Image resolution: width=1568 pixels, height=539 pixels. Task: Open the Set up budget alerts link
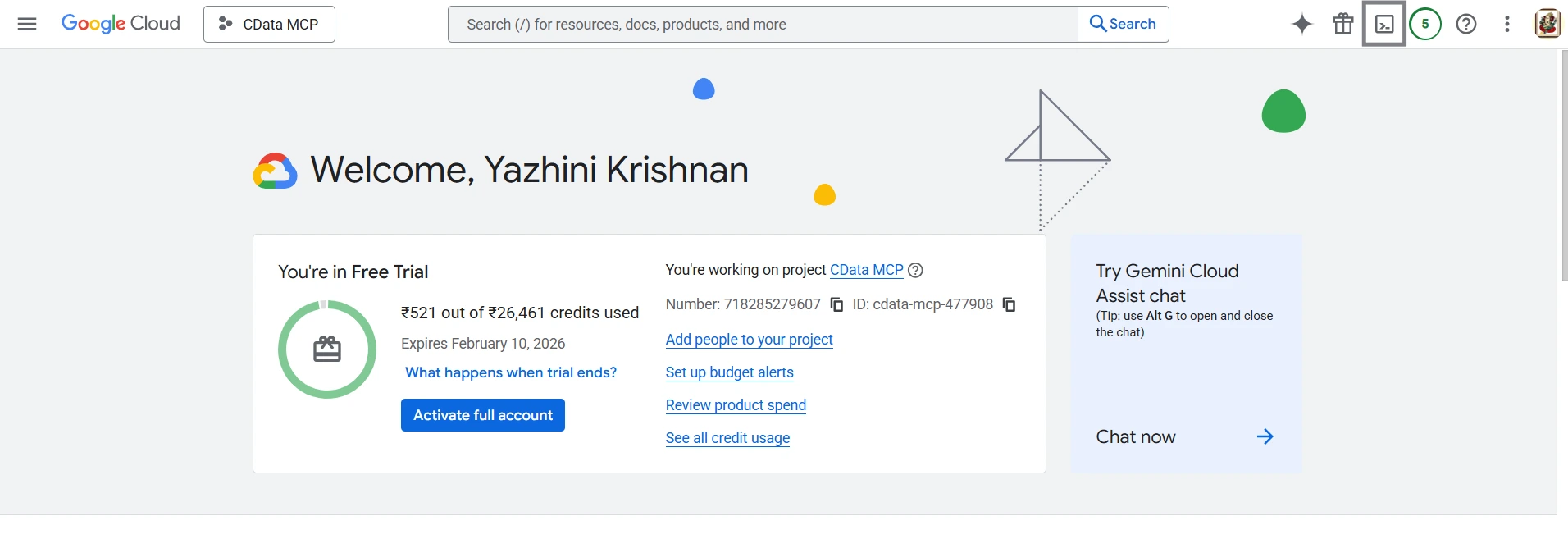coord(729,372)
